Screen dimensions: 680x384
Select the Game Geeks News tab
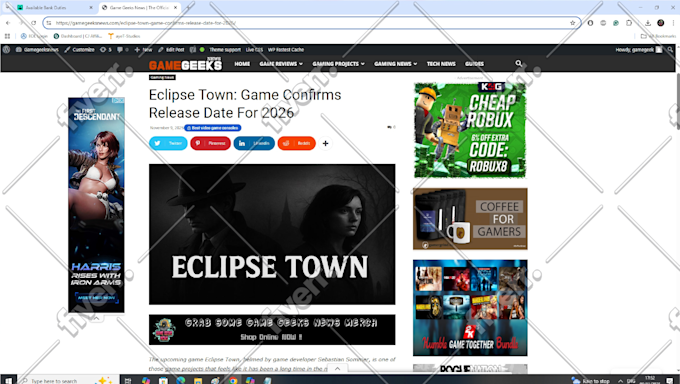pos(140,8)
